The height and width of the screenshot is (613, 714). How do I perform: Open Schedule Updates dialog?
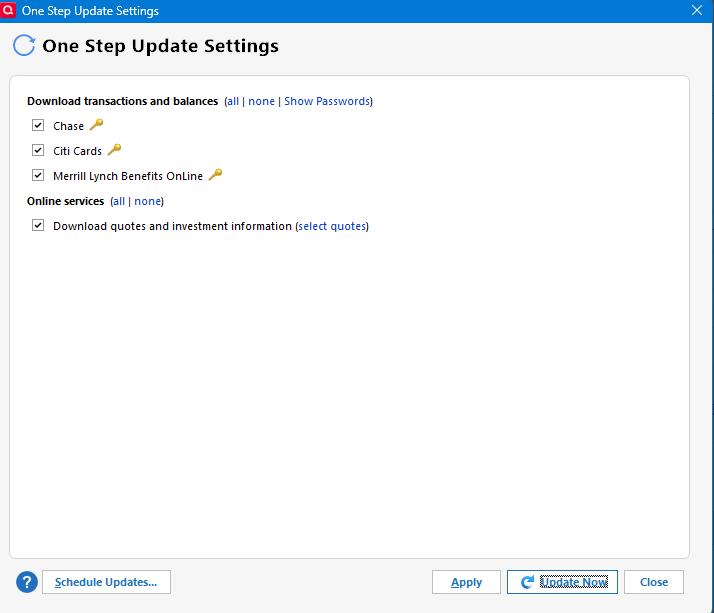(x=107, y=582)
